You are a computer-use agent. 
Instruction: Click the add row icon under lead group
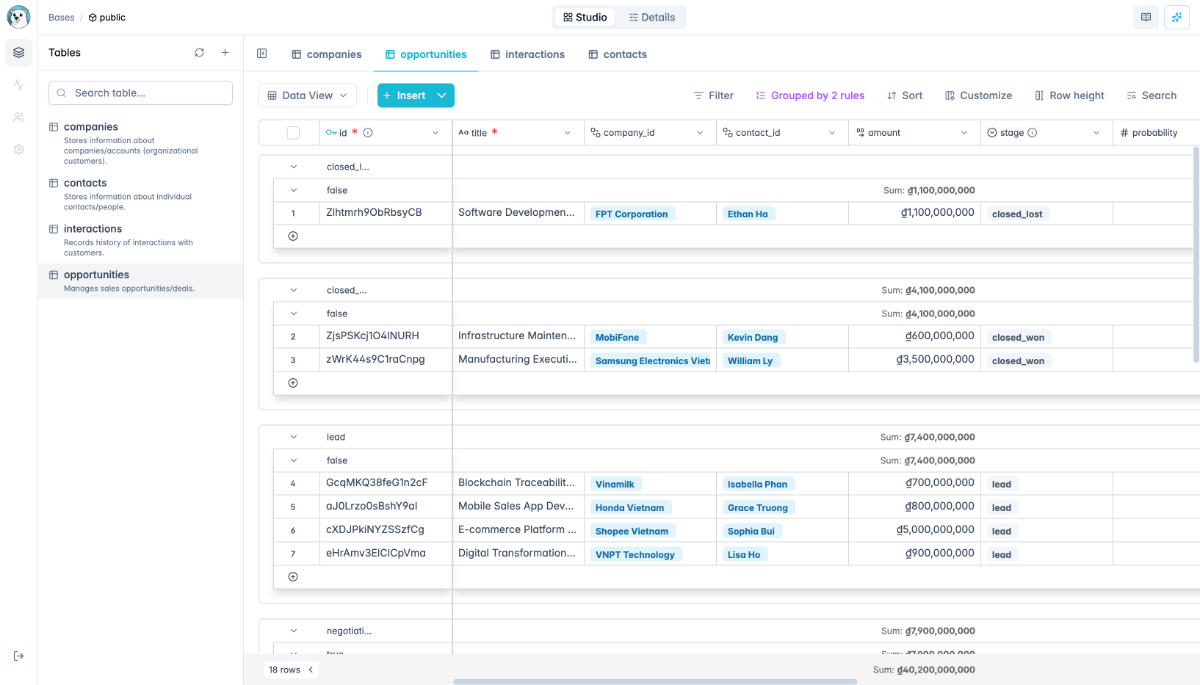pos(293,577)
